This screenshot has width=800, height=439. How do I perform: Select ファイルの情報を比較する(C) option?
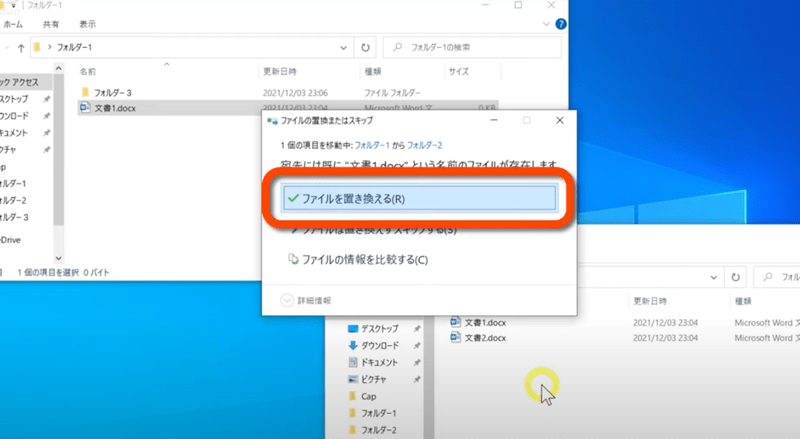359,259
